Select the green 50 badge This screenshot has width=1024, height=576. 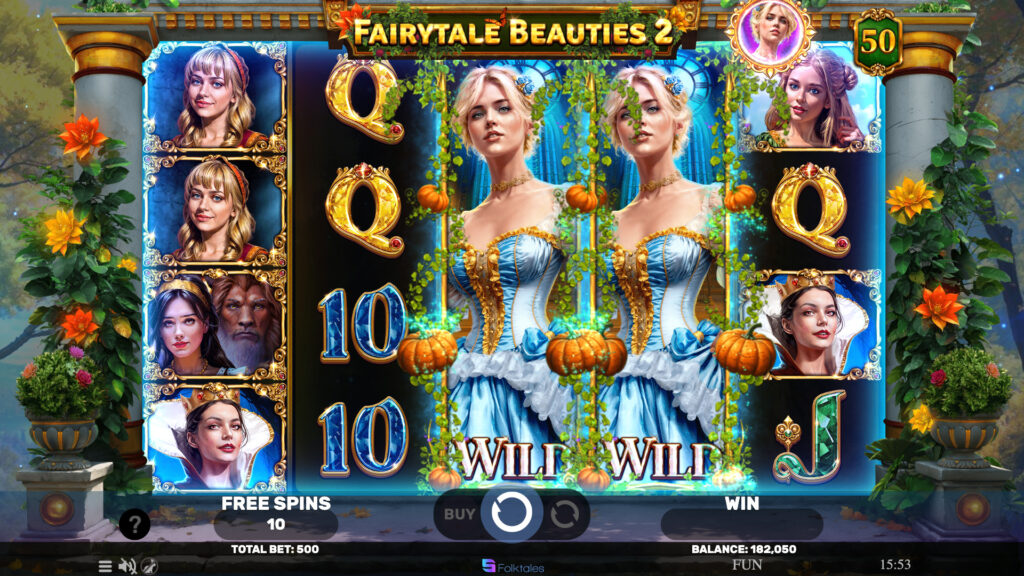point(877,42)
